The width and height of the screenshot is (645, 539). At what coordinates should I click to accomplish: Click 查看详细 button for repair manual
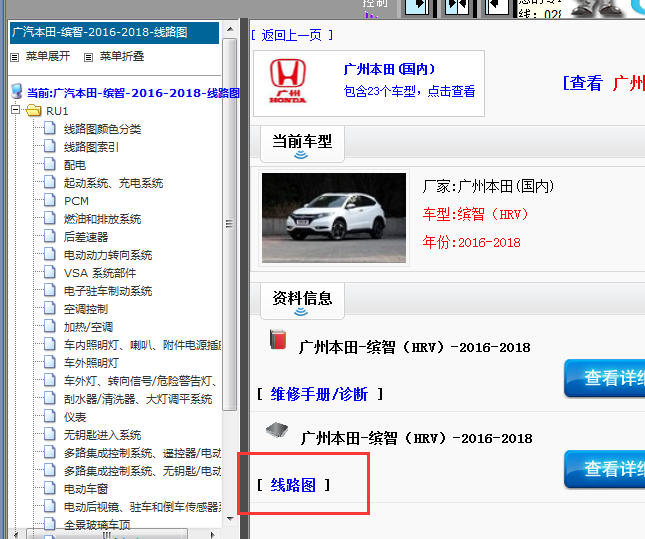tap(605, 378)
